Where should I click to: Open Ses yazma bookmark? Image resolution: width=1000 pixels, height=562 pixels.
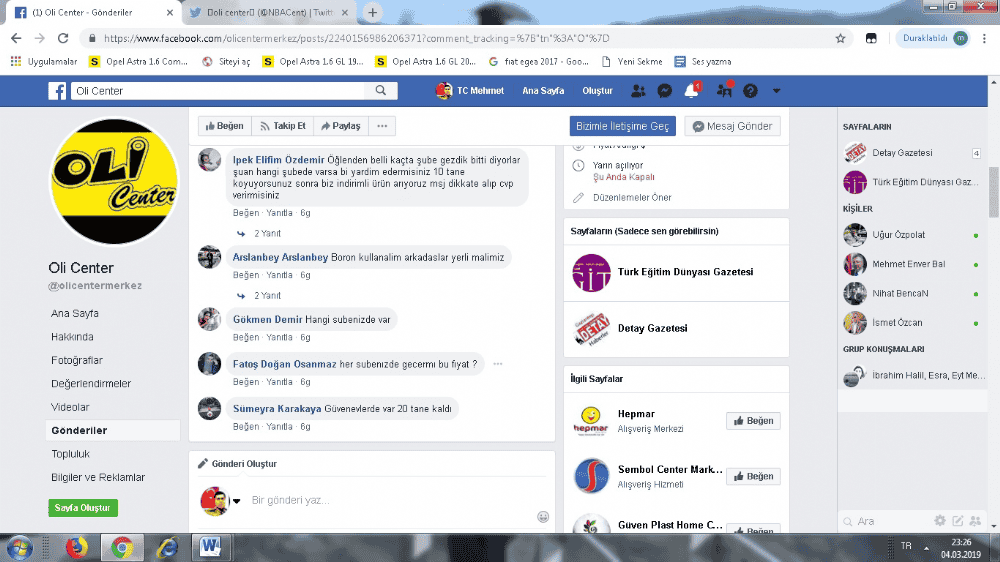pos(703,62)
